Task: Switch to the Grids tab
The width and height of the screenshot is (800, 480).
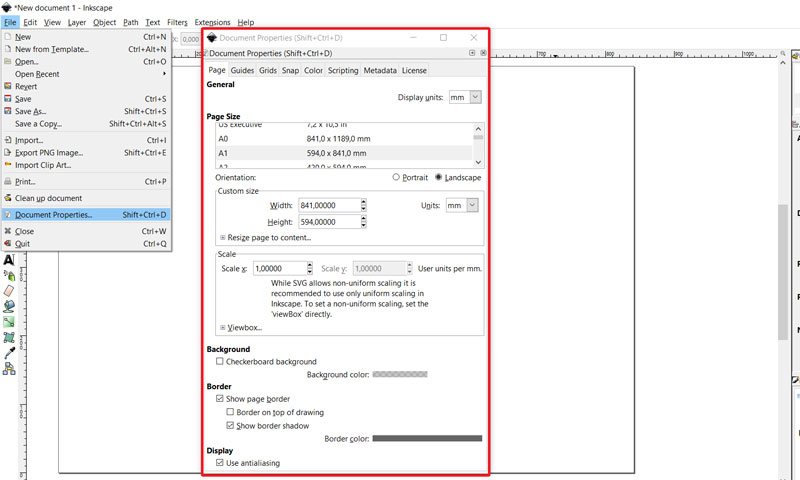Action: 268,70
